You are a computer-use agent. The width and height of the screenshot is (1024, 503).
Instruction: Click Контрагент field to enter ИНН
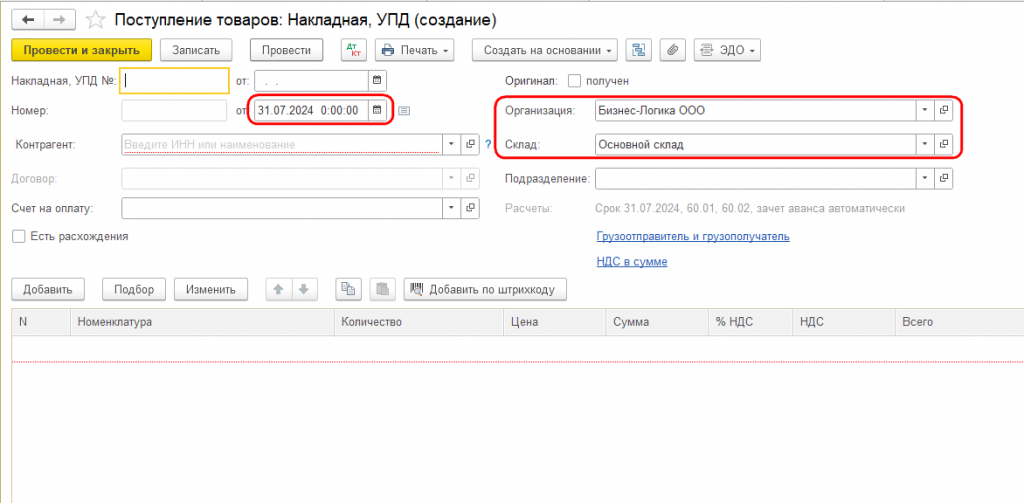point(283,144)
